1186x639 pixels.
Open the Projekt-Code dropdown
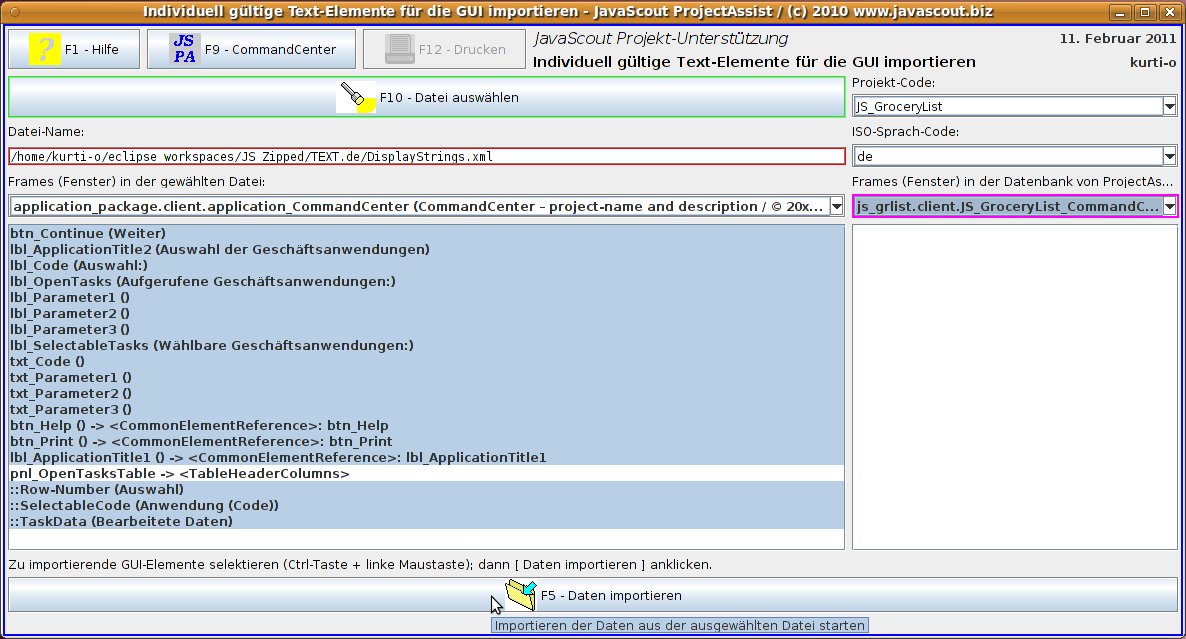[1169, 106]
